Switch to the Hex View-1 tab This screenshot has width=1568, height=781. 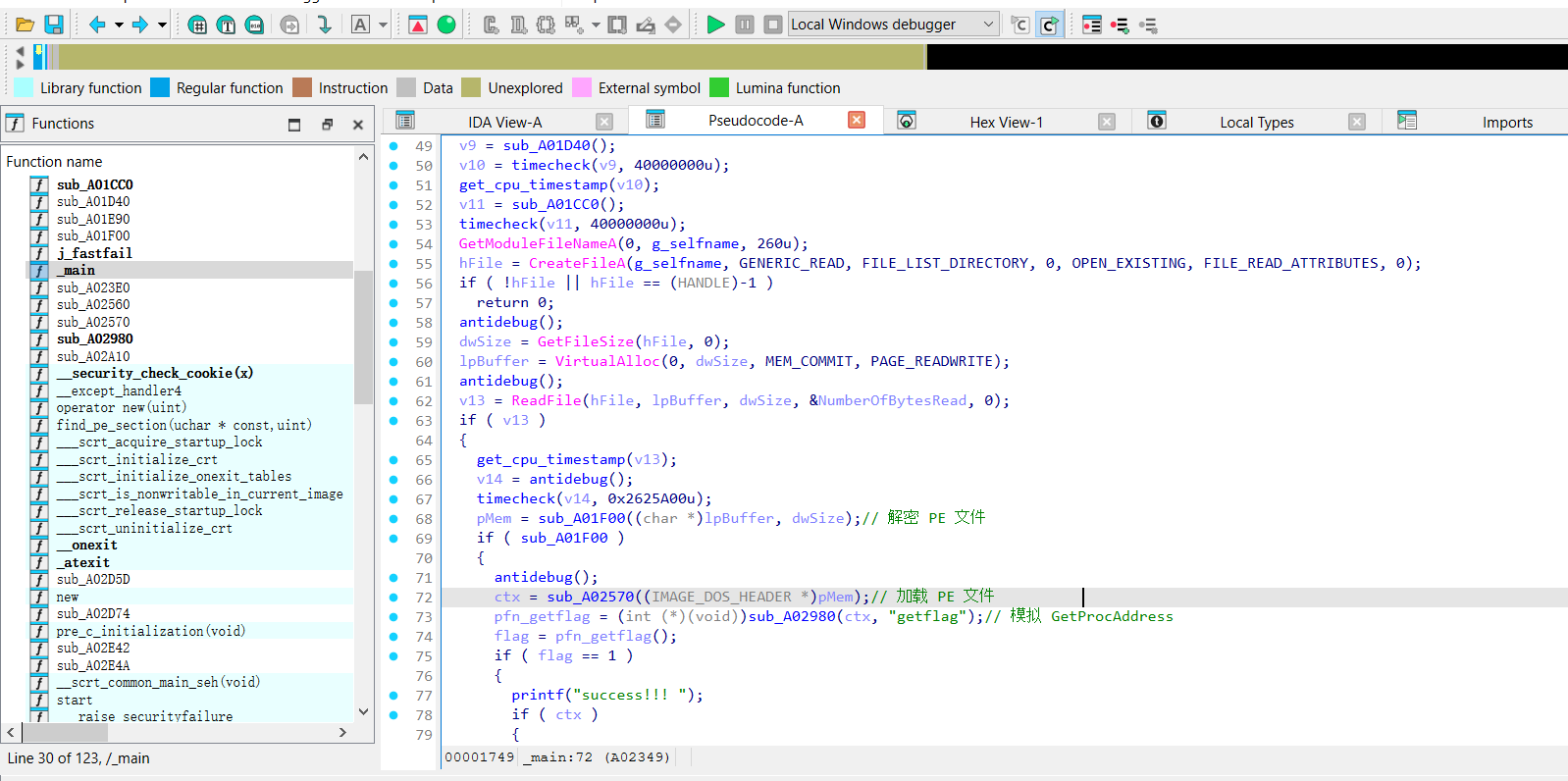tap(1006, 122)
